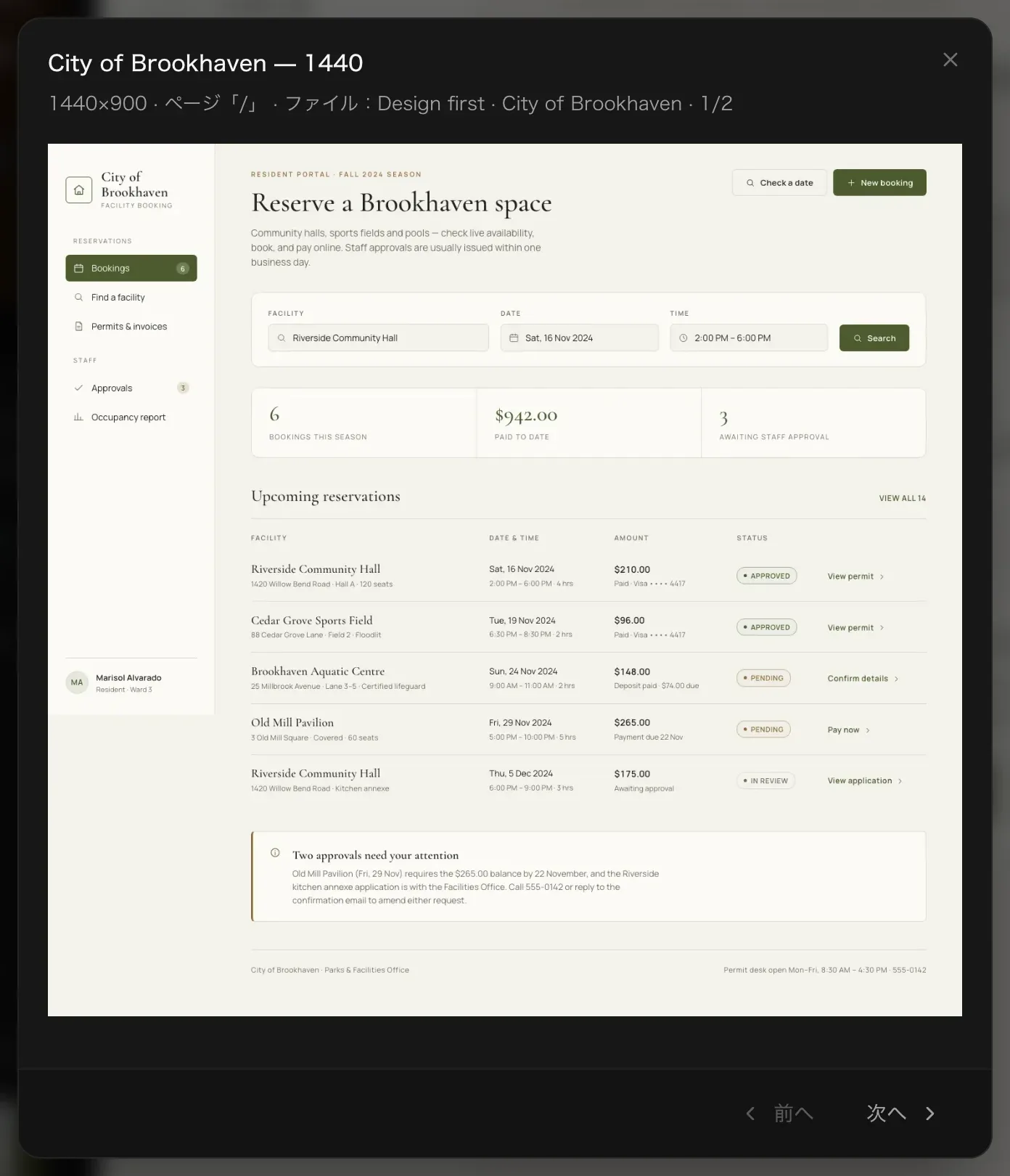Click the calendar icon in the Bookings item
This screenshot has height=1176, width=1010.
pos(79,269)
